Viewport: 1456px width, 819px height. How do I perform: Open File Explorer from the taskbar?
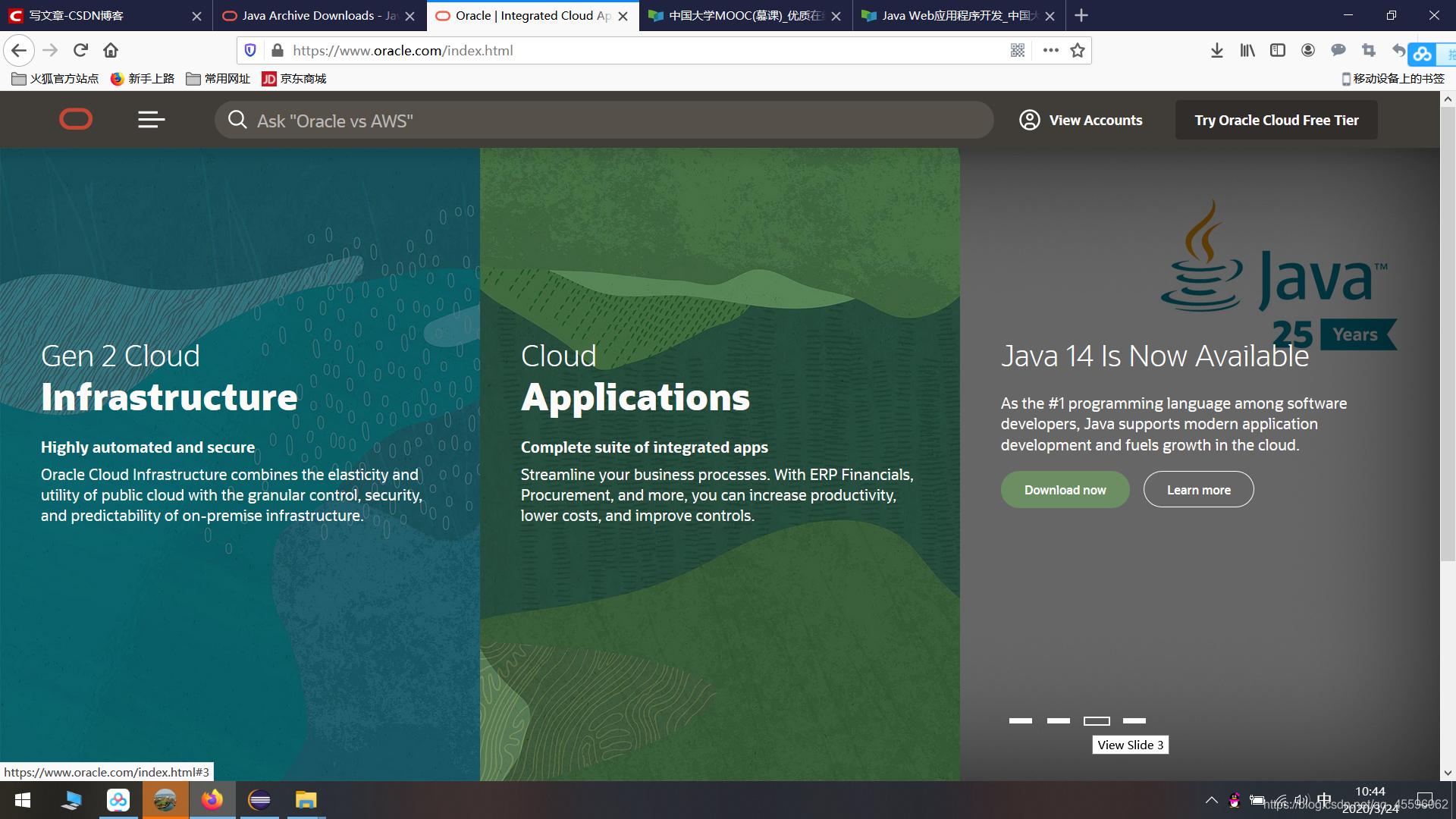tap(306, 800)
